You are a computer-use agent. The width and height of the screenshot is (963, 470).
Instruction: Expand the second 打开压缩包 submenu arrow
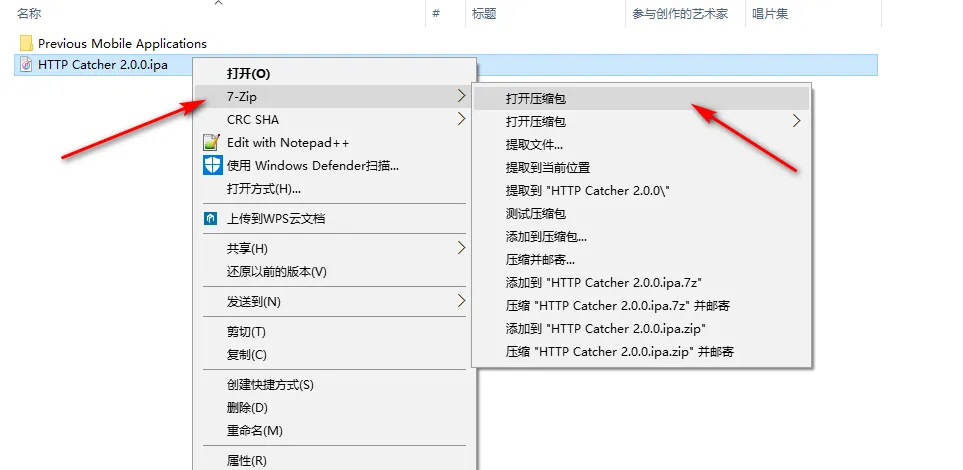click(x=797, y=121)
